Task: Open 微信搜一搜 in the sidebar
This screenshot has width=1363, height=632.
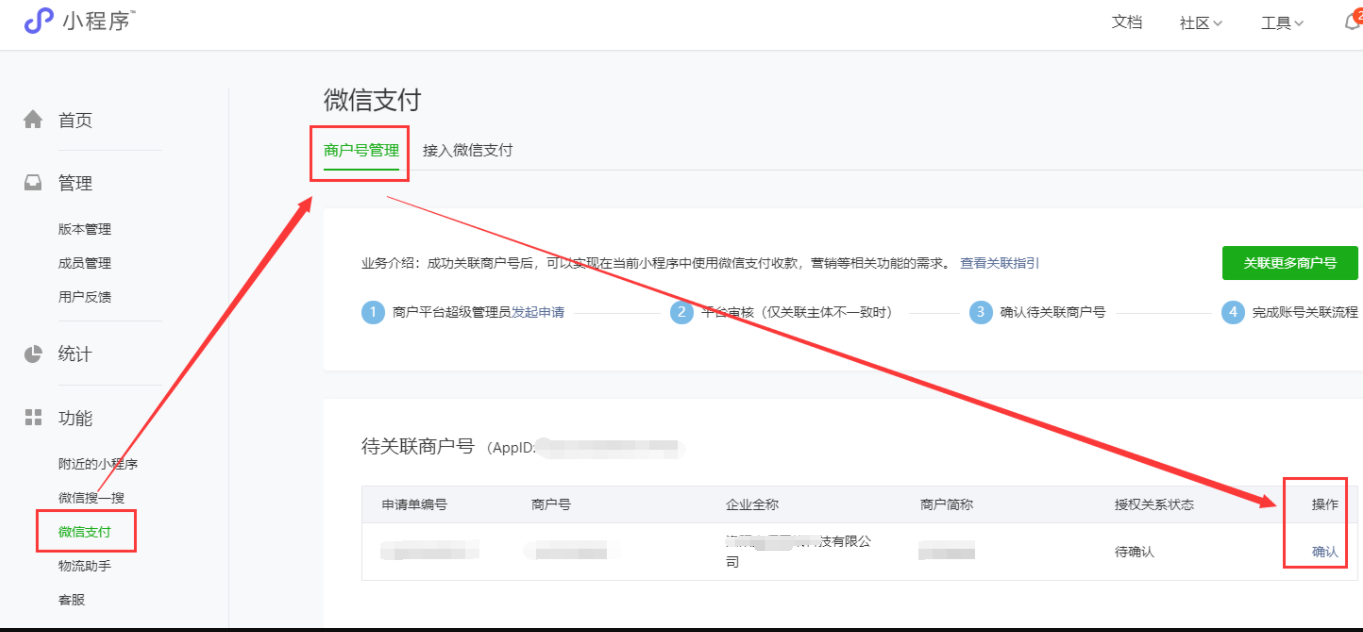Action: point(91,498)
